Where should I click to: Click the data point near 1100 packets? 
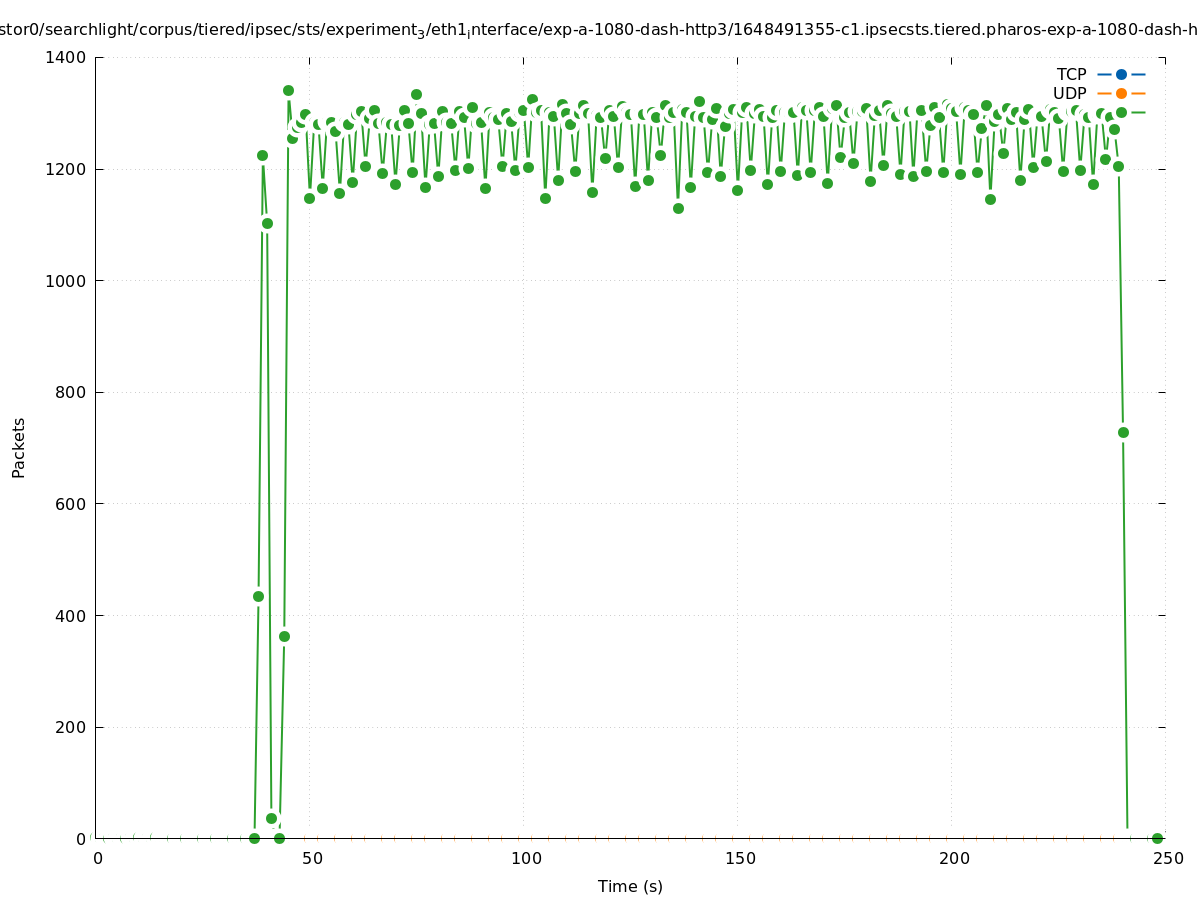(x=267, y=223)
